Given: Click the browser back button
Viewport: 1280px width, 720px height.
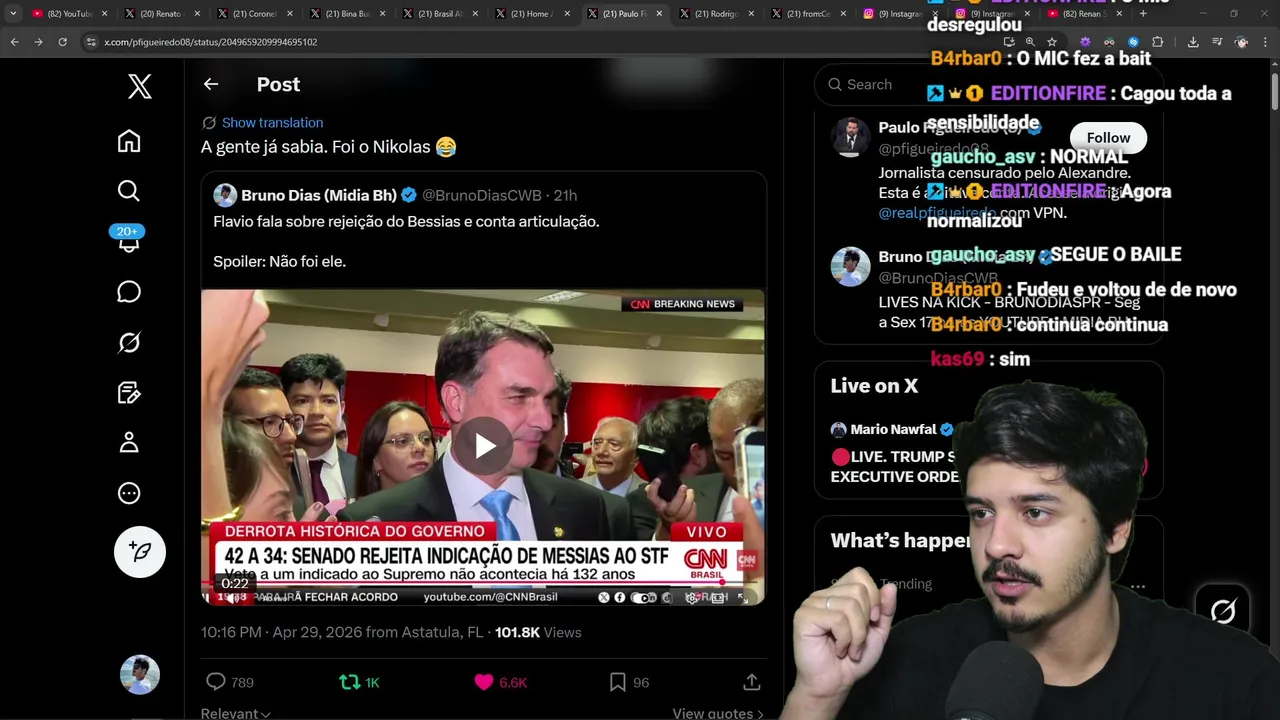Looking at the screenshot, I should 14,42.
